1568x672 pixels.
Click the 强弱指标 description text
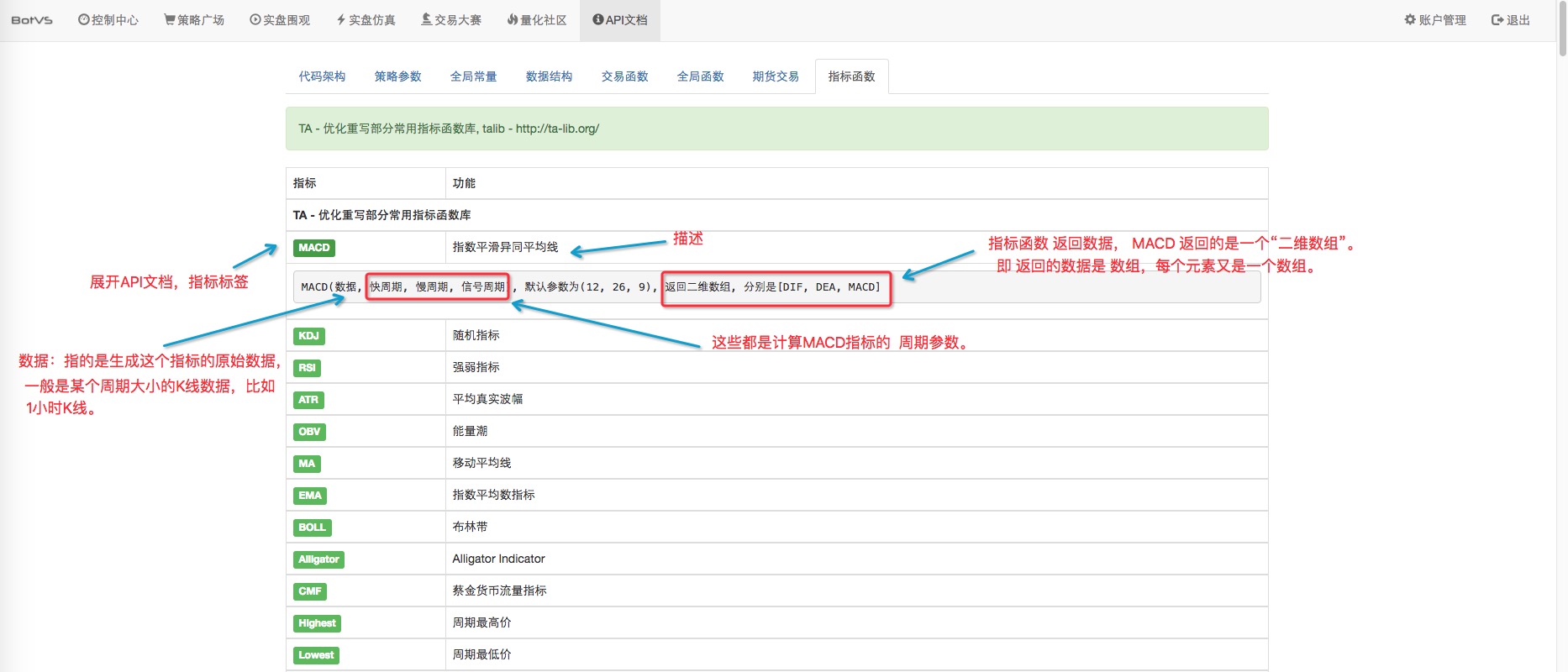pos(476,367)
